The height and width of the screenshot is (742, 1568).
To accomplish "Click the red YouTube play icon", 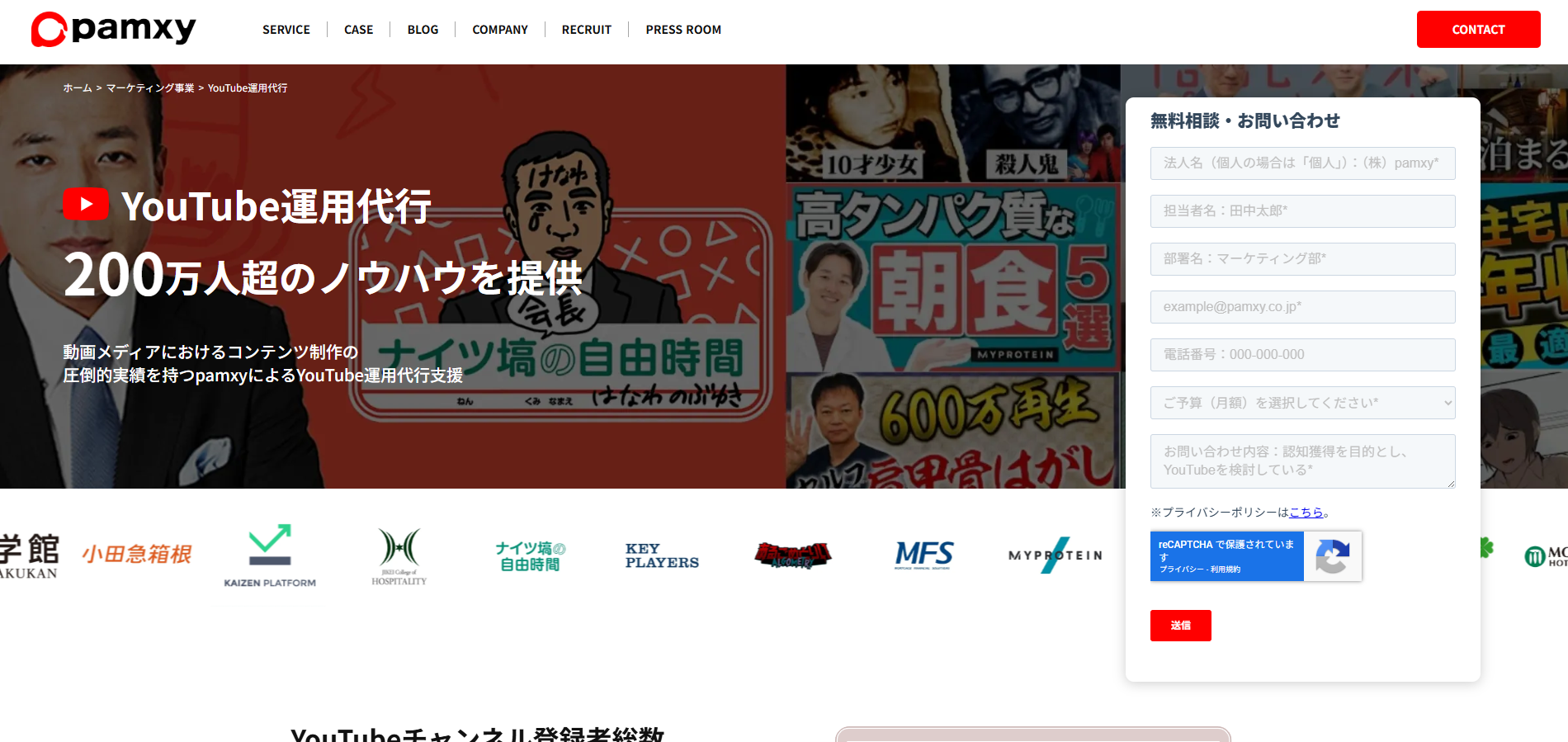I will pyautogui.click(x=86, y=204).
